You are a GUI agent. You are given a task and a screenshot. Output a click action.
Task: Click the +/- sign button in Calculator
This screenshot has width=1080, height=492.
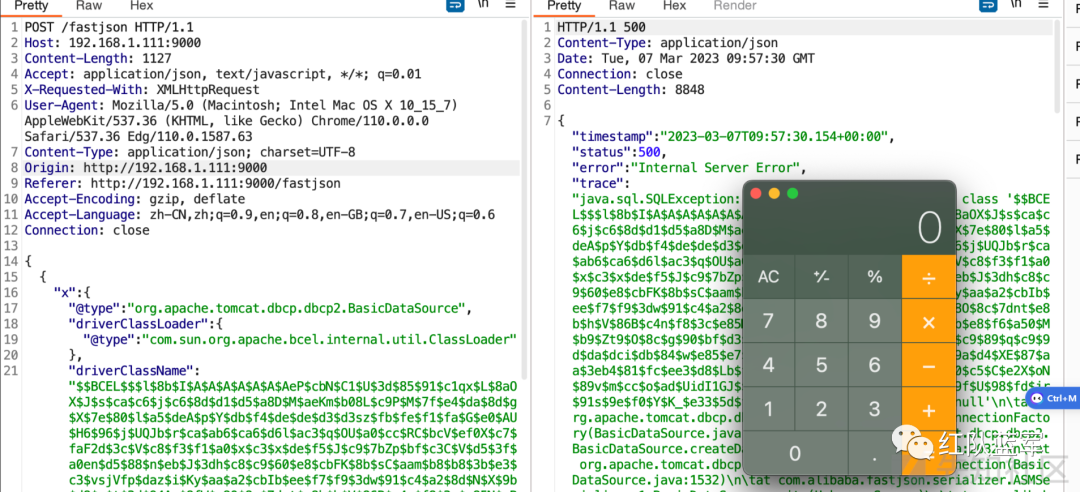click(822, 277)
